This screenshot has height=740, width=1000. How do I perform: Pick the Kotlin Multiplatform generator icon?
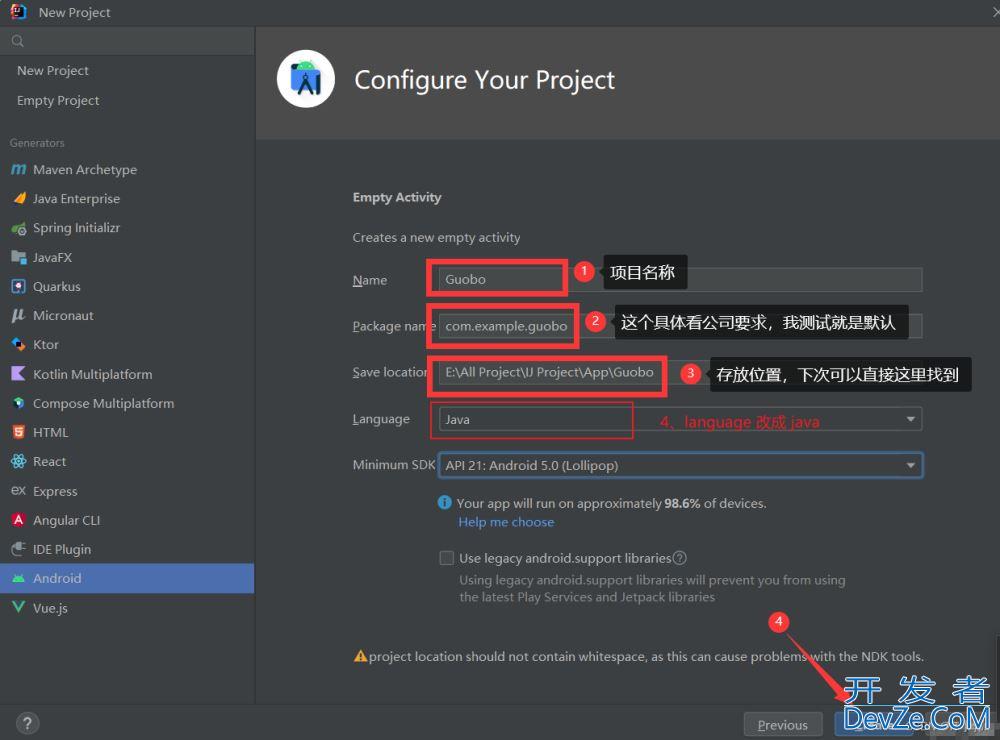tap(18, 374)
